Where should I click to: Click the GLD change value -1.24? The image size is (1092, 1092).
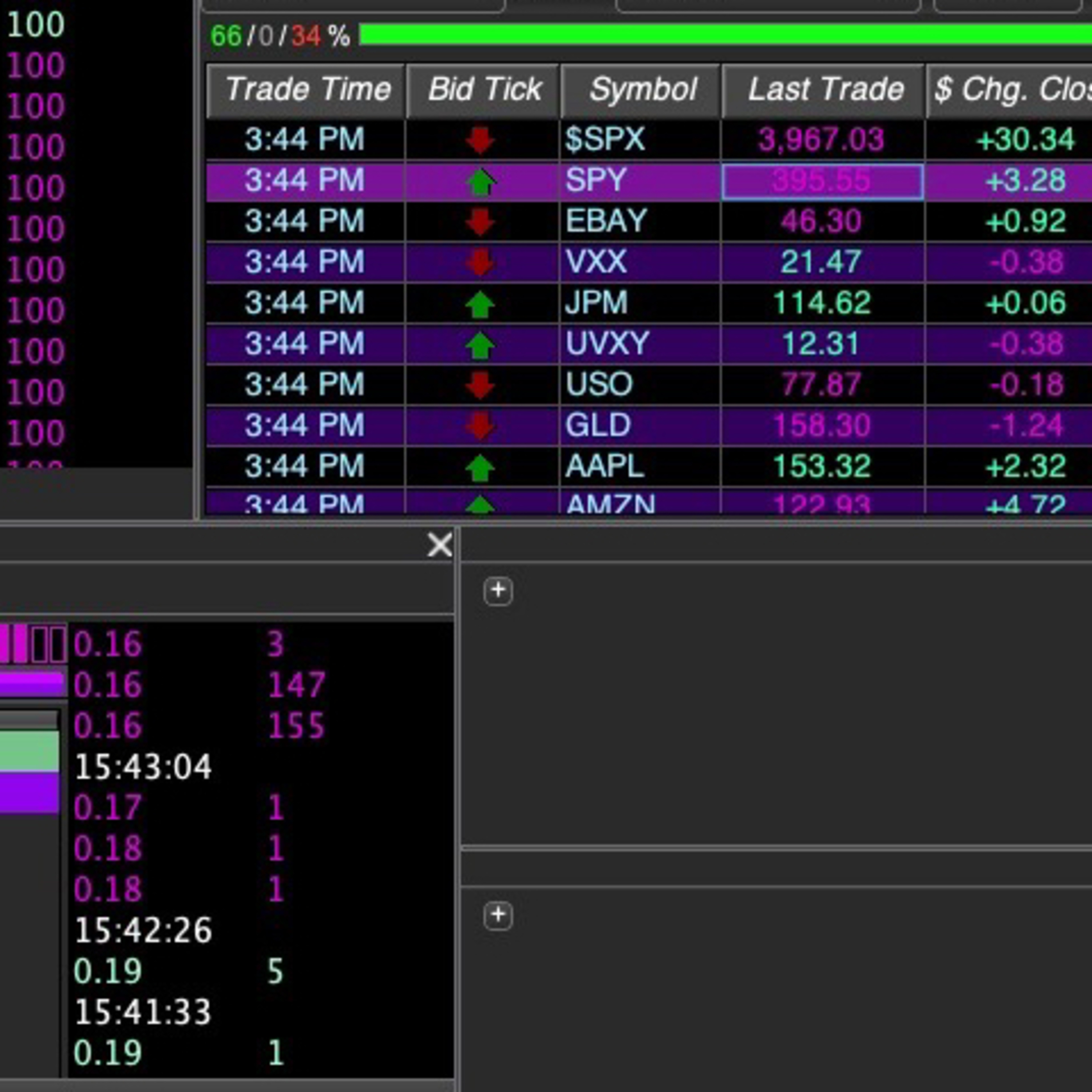pyautogui.click(x=1027, y=426)
